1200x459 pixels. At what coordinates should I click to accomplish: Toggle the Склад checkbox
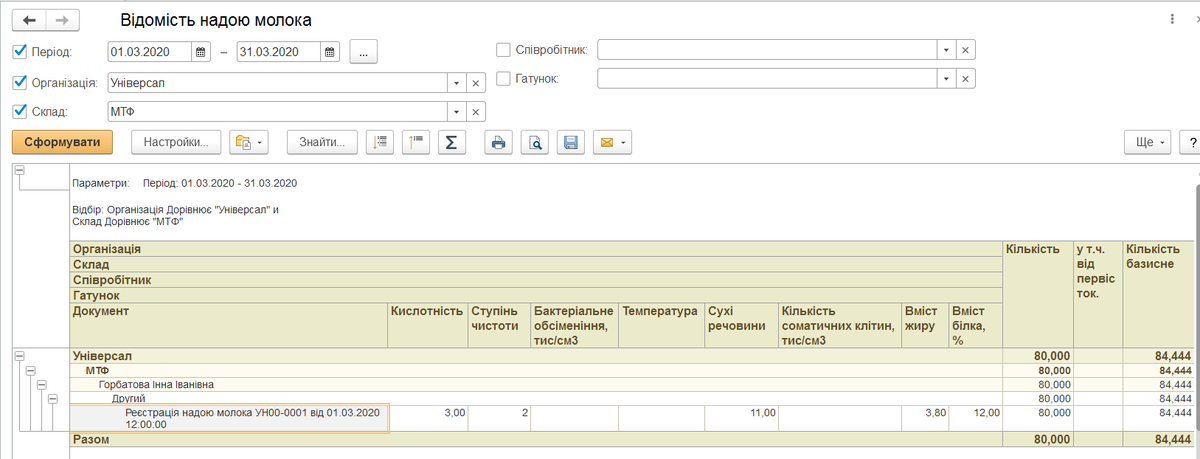point(20,112)
